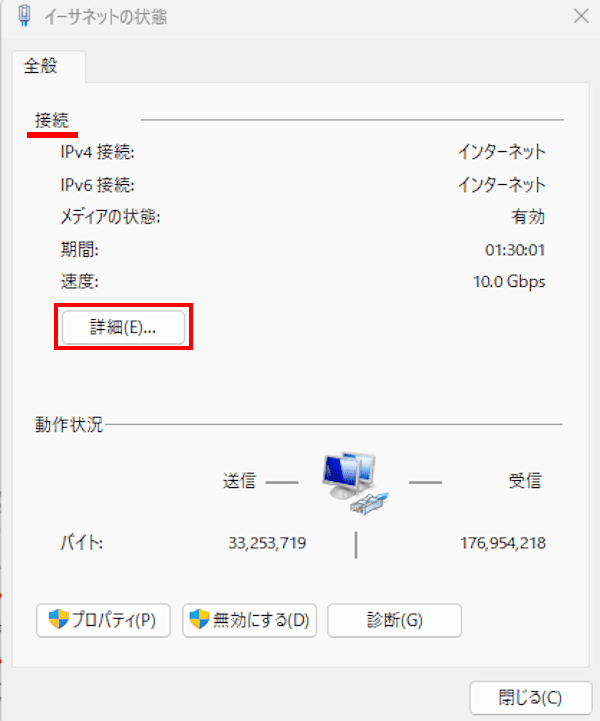Click the イーサネットの状態 window title
This screenshot has width=600, height=721.
tap(106, 17)
